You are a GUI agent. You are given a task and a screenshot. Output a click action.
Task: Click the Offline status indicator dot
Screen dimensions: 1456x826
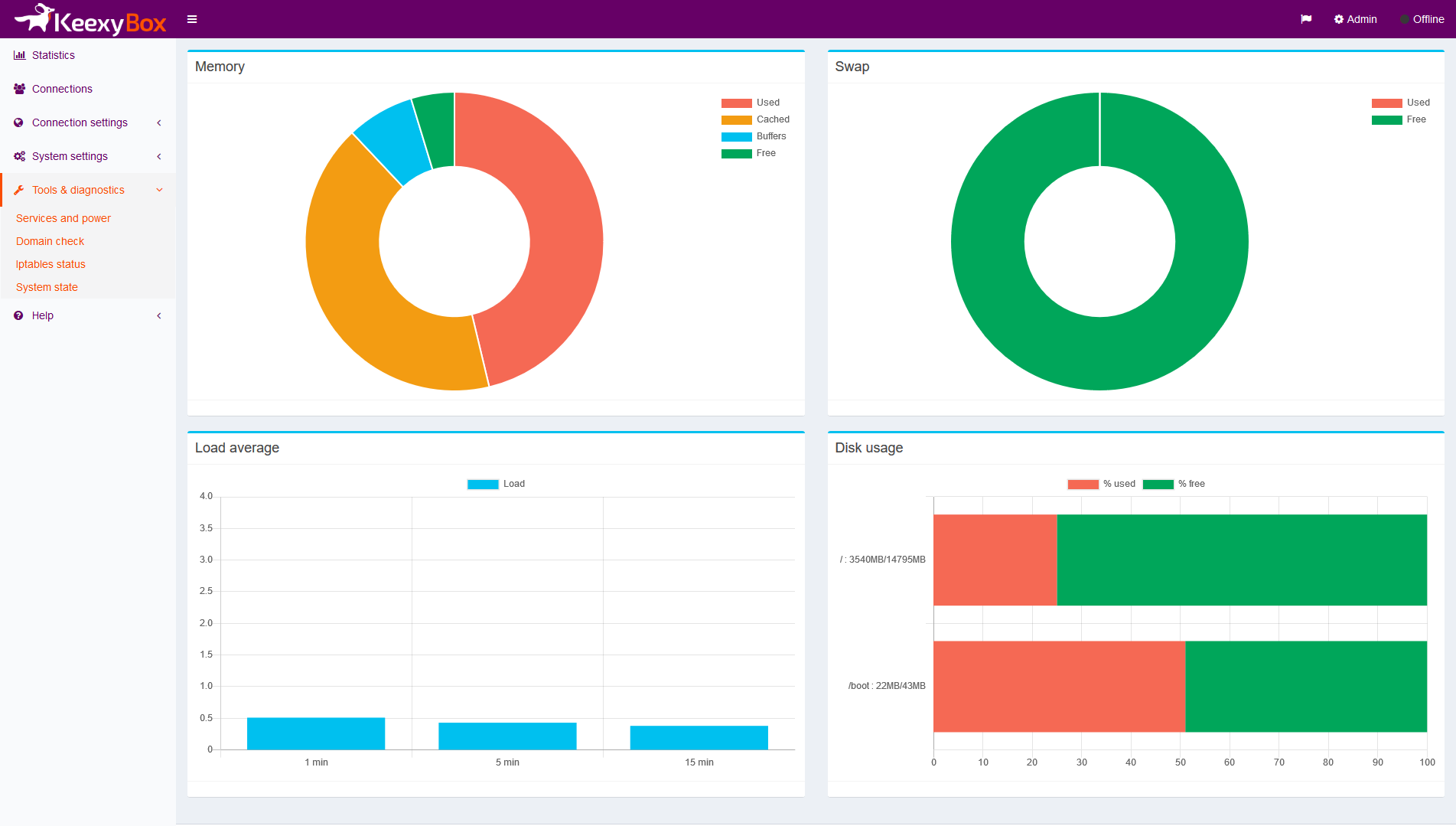1405,19
